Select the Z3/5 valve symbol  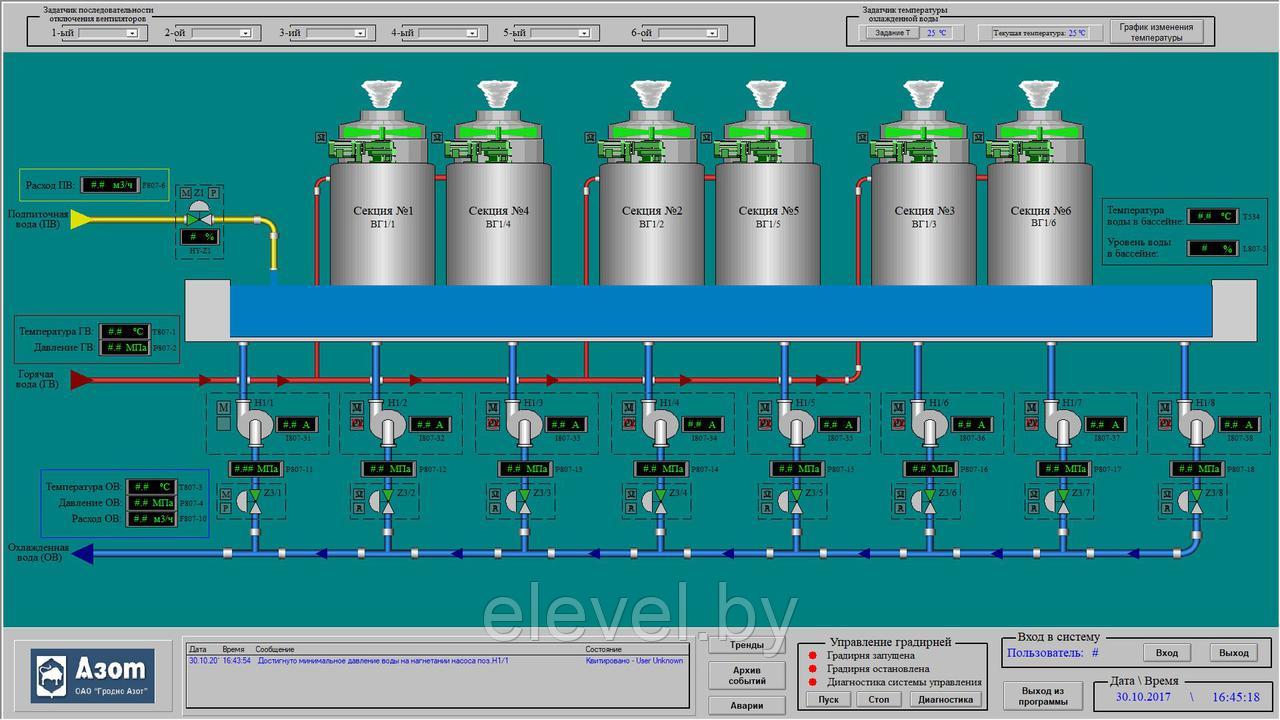point(794,499)
